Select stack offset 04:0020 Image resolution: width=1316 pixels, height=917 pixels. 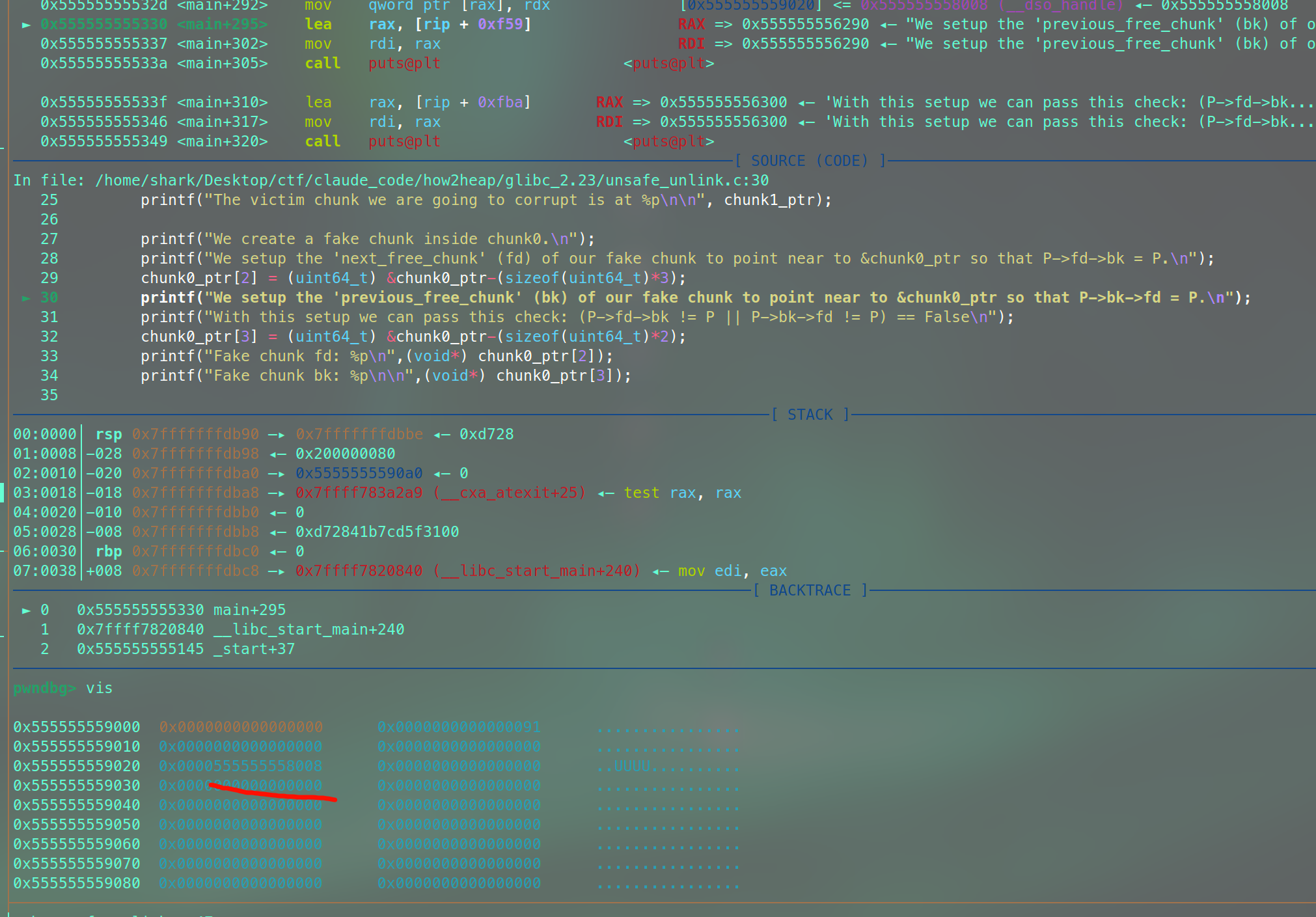coord(45,512)
